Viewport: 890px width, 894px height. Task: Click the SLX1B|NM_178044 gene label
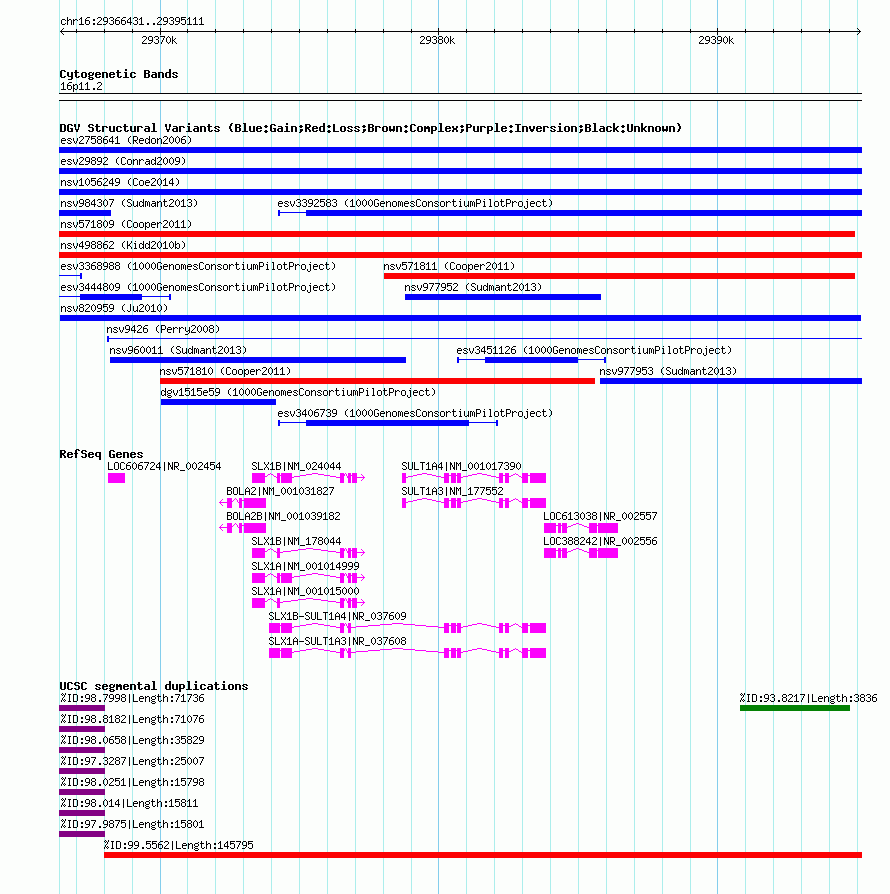[x=296, y=542]
